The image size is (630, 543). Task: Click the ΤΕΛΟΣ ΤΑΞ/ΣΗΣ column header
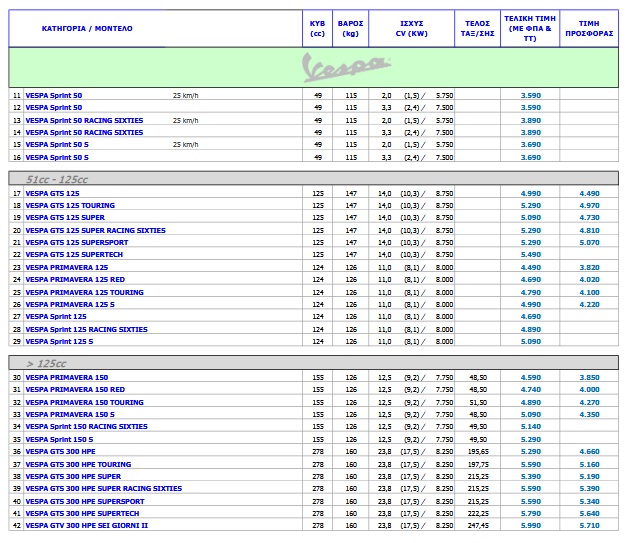(x=477, y=29)
